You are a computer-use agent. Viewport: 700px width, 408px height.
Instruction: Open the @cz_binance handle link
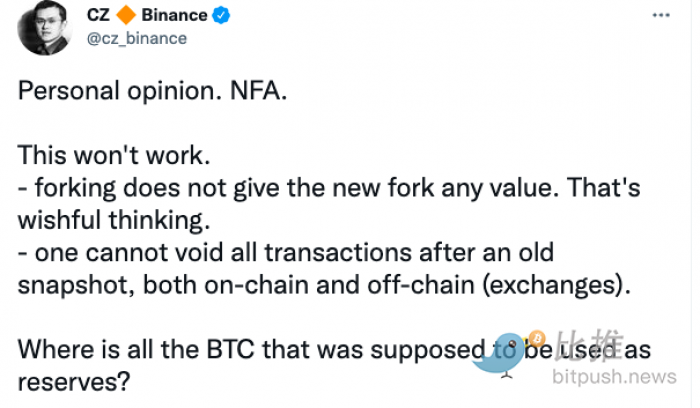point(136,37)
